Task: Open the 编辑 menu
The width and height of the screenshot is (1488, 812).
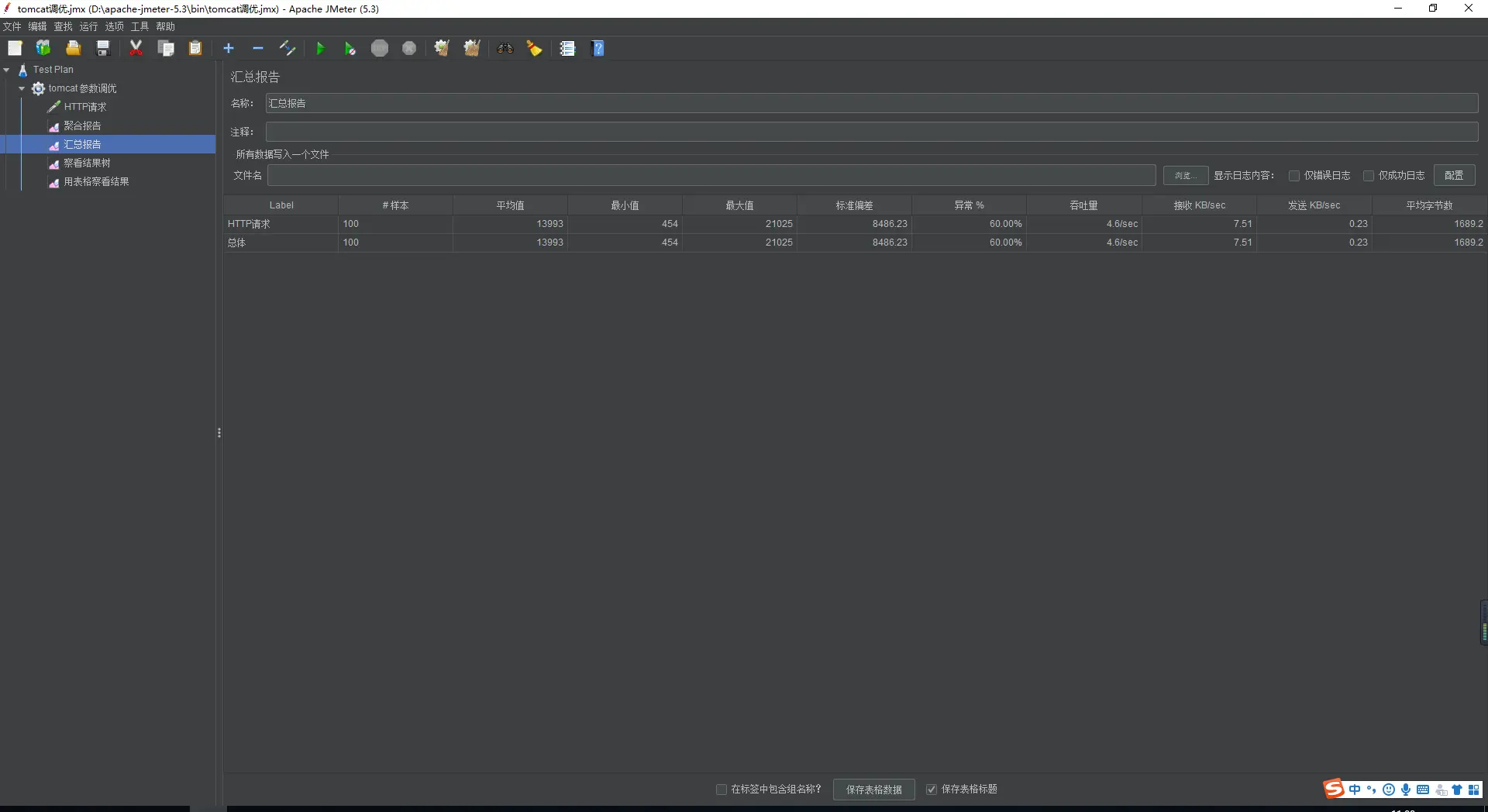Action: point(38,26)
